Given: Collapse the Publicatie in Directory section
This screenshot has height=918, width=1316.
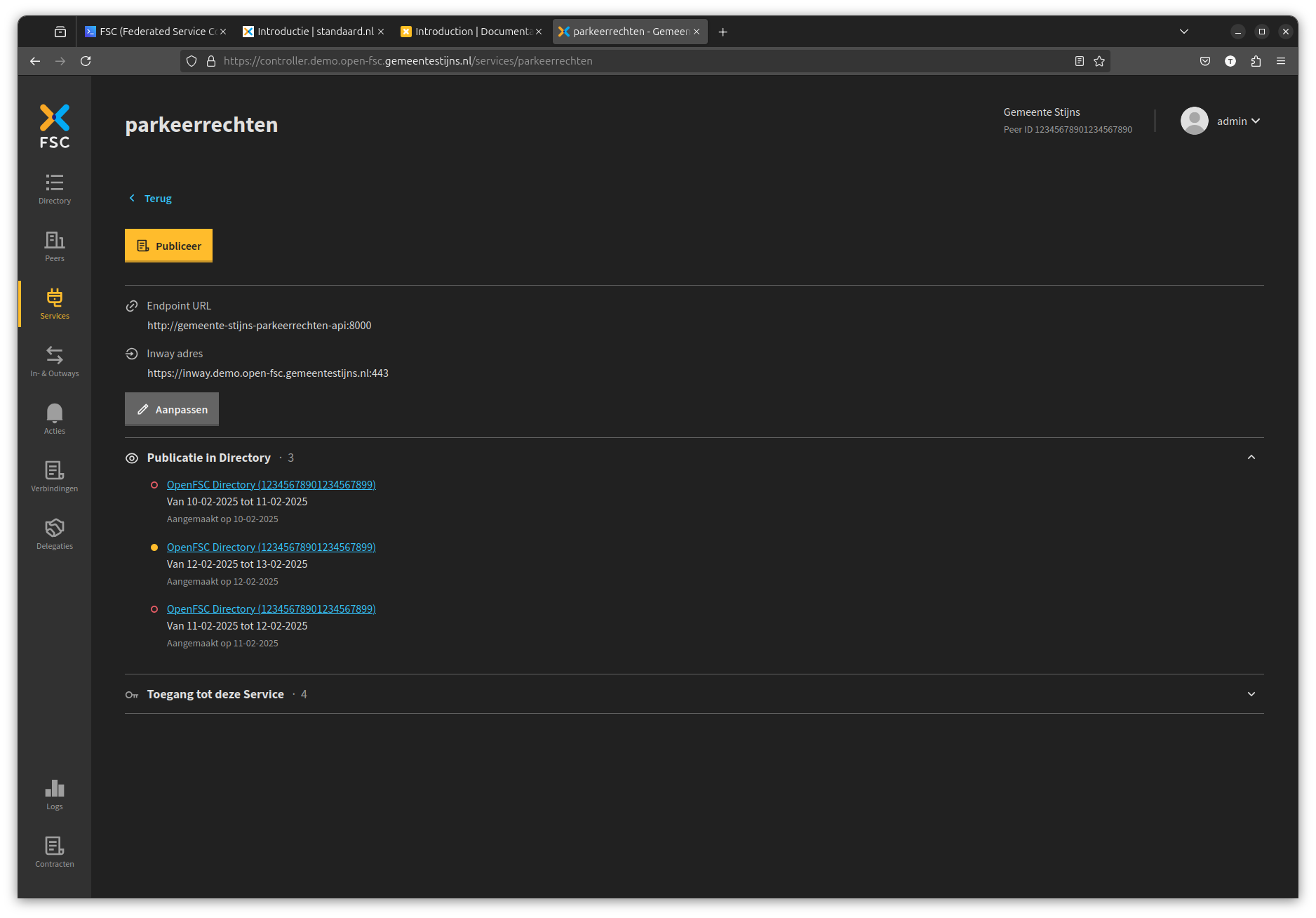Looking at the screenshot, I should coord(1251,458).
